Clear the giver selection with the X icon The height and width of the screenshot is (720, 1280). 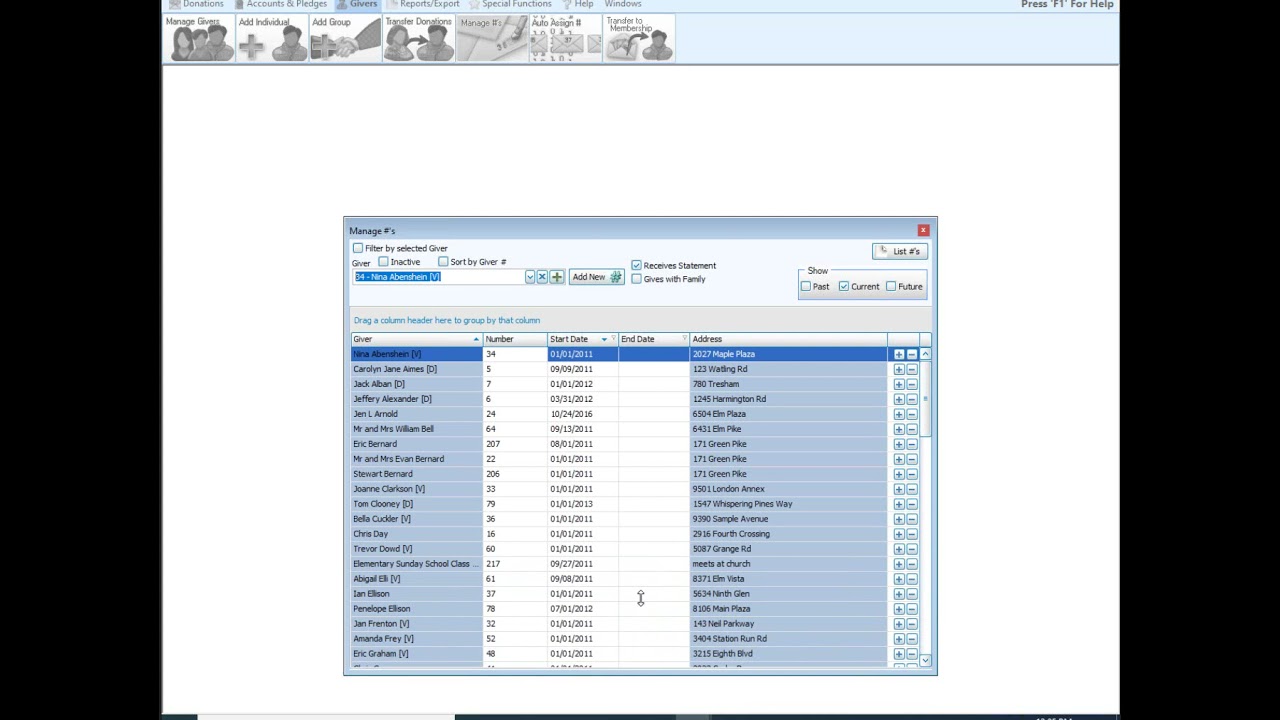(542, 276)
